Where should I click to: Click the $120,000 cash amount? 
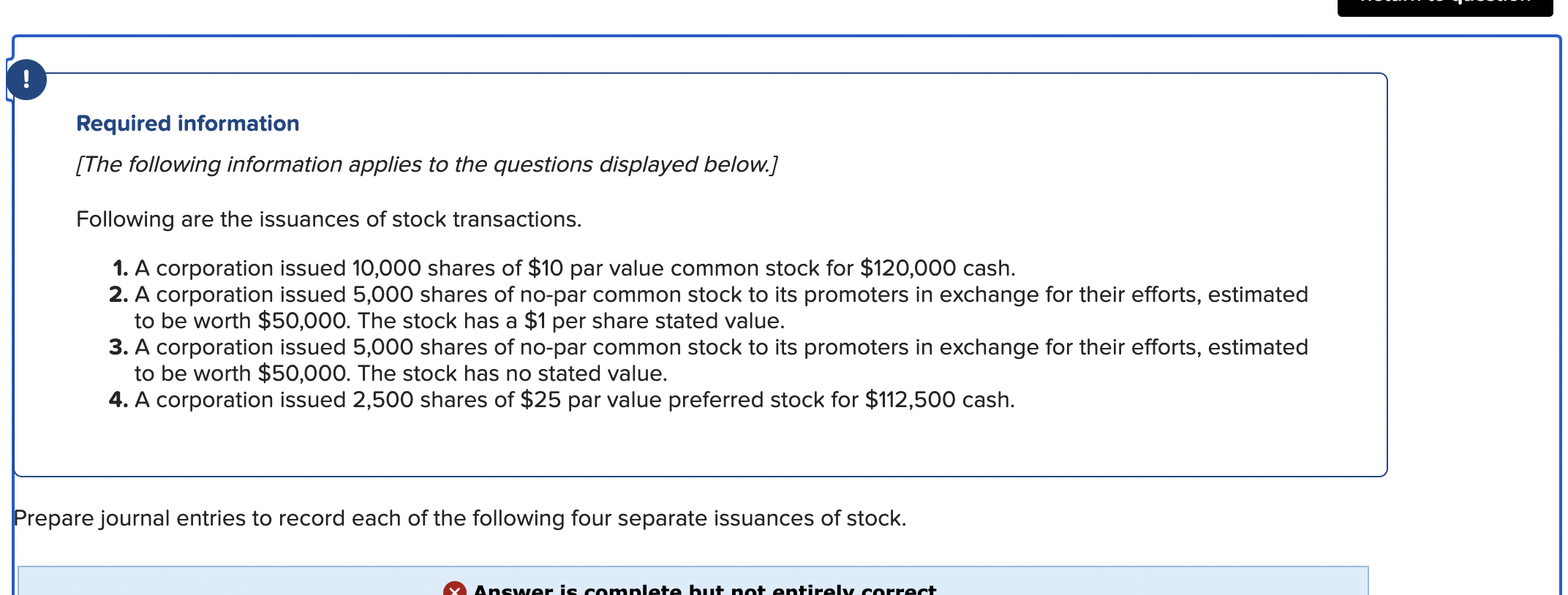click(x=908, y=268)
